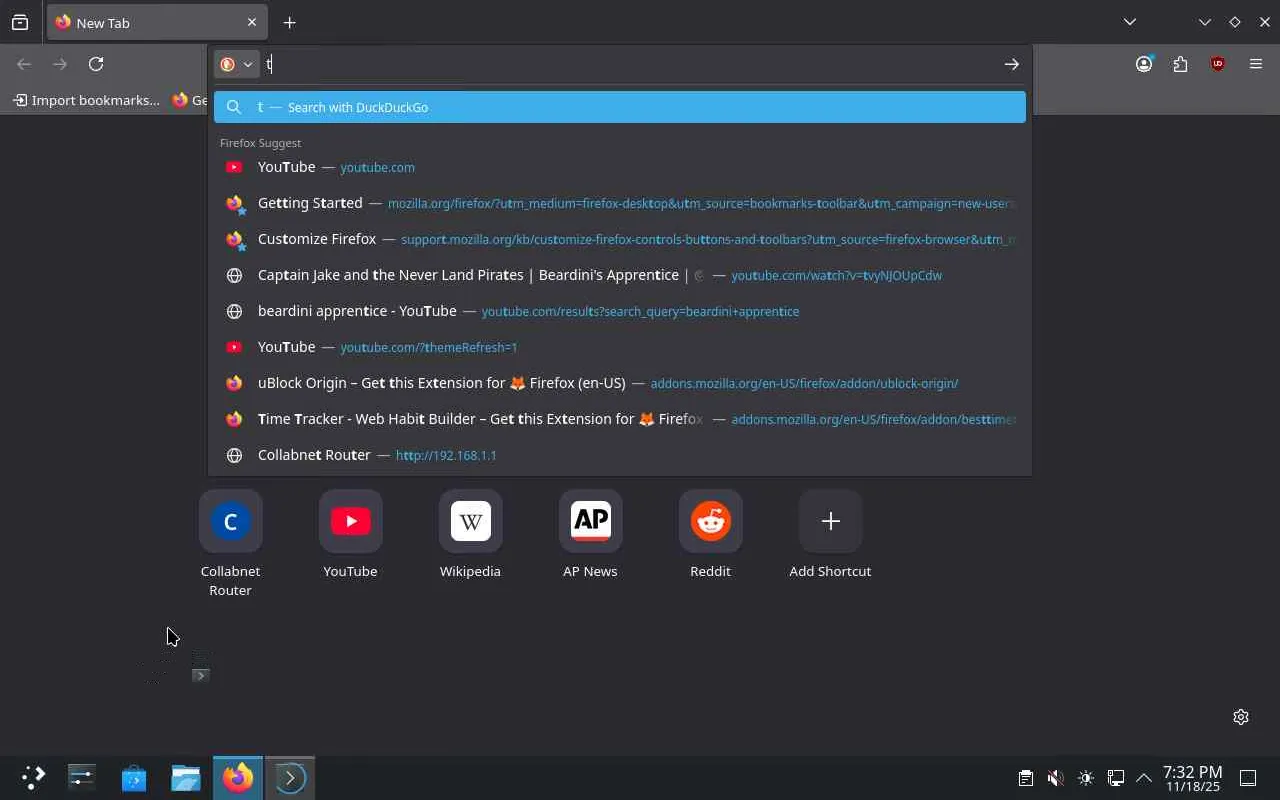This screenshot has width=1280, height=800.
Task: Select the Time Tracker extension suggestion
Action: 620,419
